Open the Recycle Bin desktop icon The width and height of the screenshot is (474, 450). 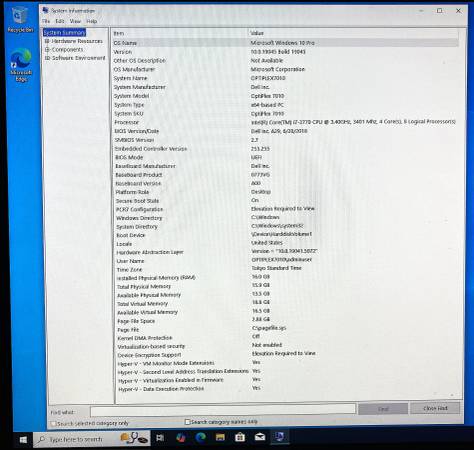click(20, 20)
